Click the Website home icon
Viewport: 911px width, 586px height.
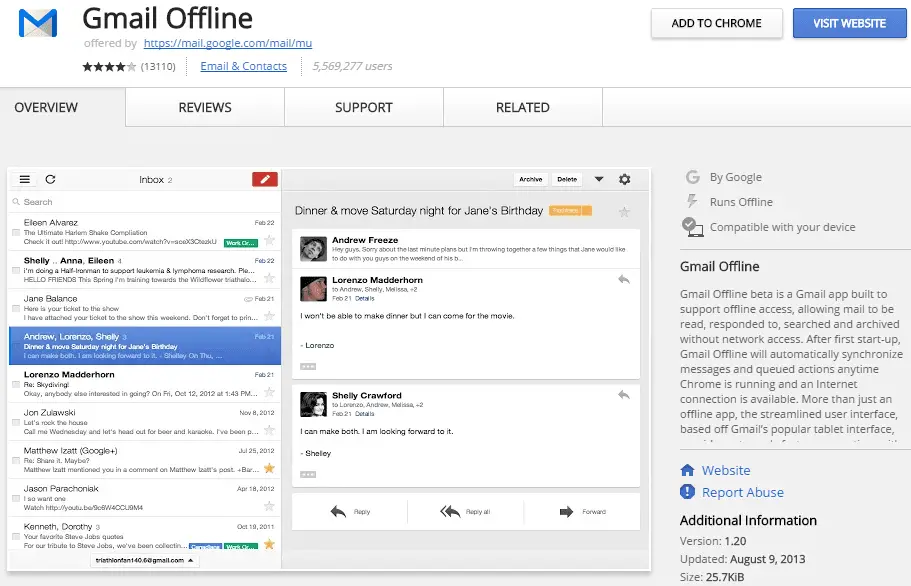(x=687, y=470)
